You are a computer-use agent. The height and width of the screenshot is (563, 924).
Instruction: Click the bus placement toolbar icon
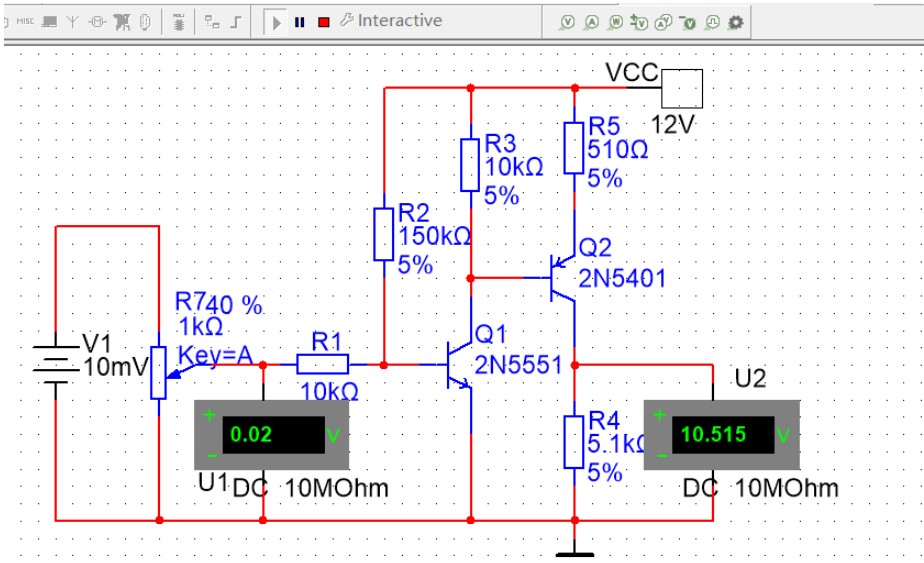pyautogui.click(x=236, y=21)
